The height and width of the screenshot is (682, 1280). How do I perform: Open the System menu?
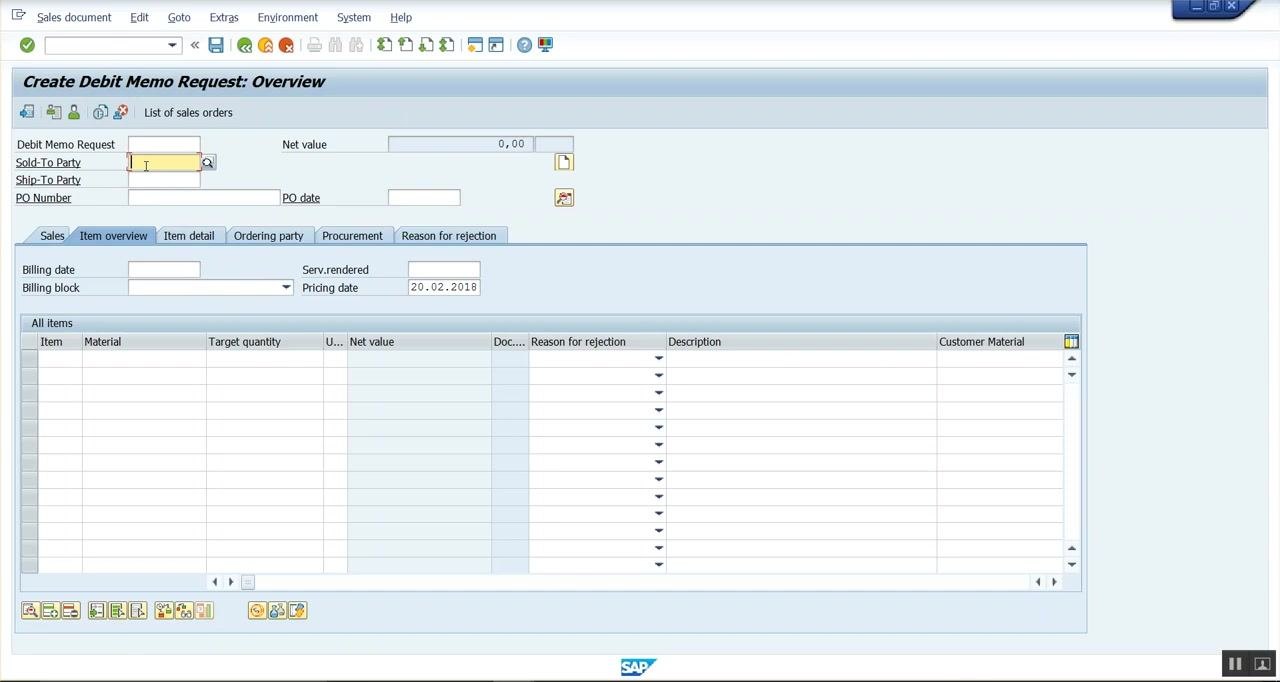(354, 17)
